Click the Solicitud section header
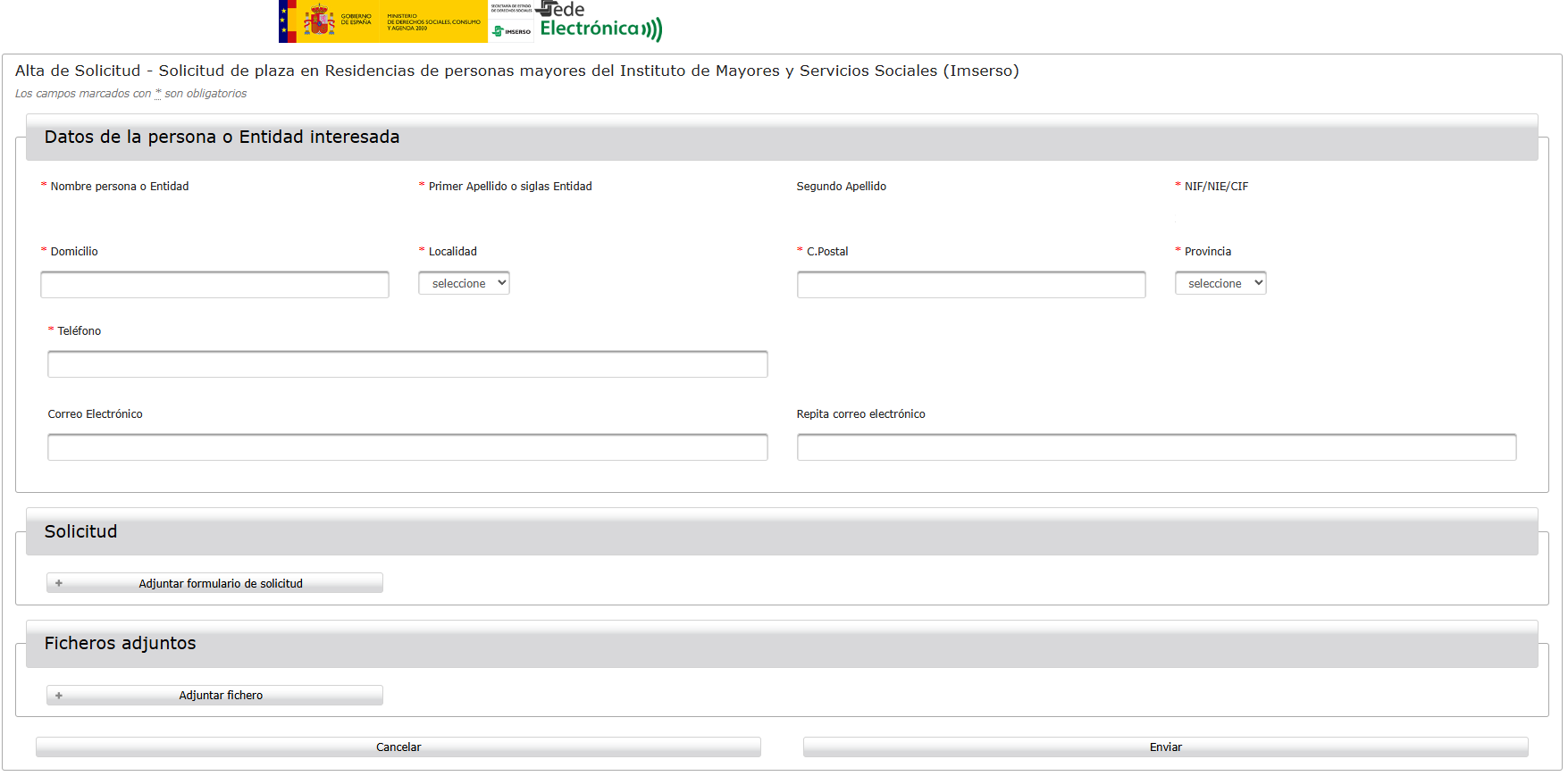The image size is (1568, 776). click(x=80, y=531)
